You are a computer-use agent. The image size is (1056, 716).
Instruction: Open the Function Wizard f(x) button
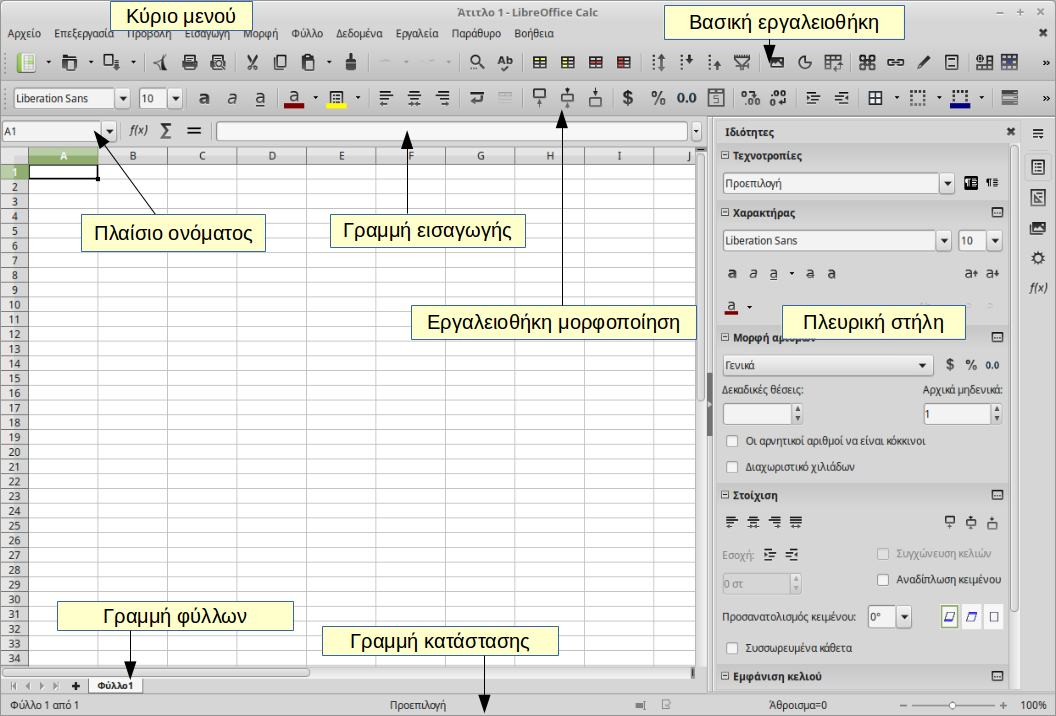click(138, 131)
